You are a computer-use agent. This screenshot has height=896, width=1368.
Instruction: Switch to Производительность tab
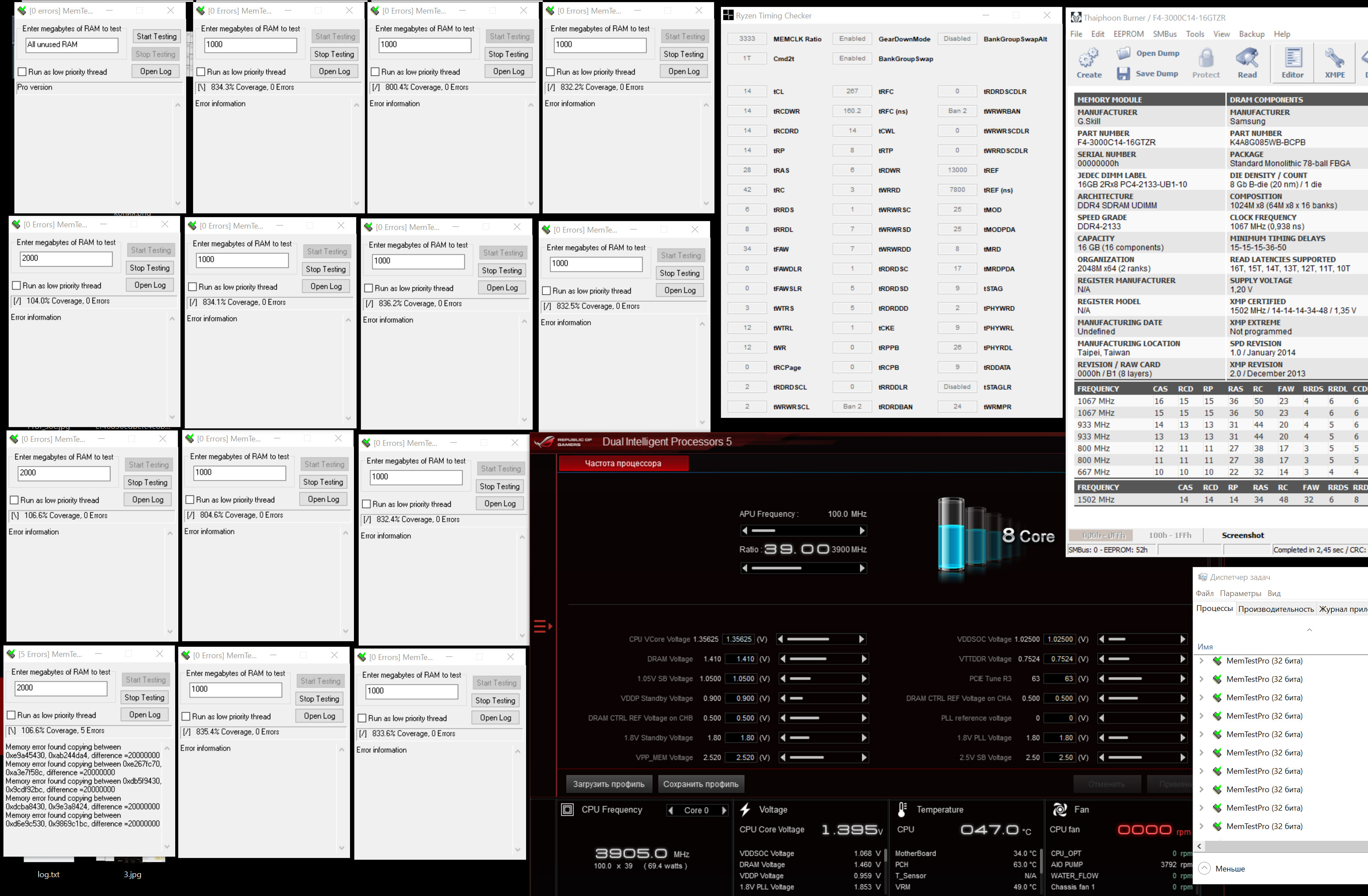point(1276,609)
